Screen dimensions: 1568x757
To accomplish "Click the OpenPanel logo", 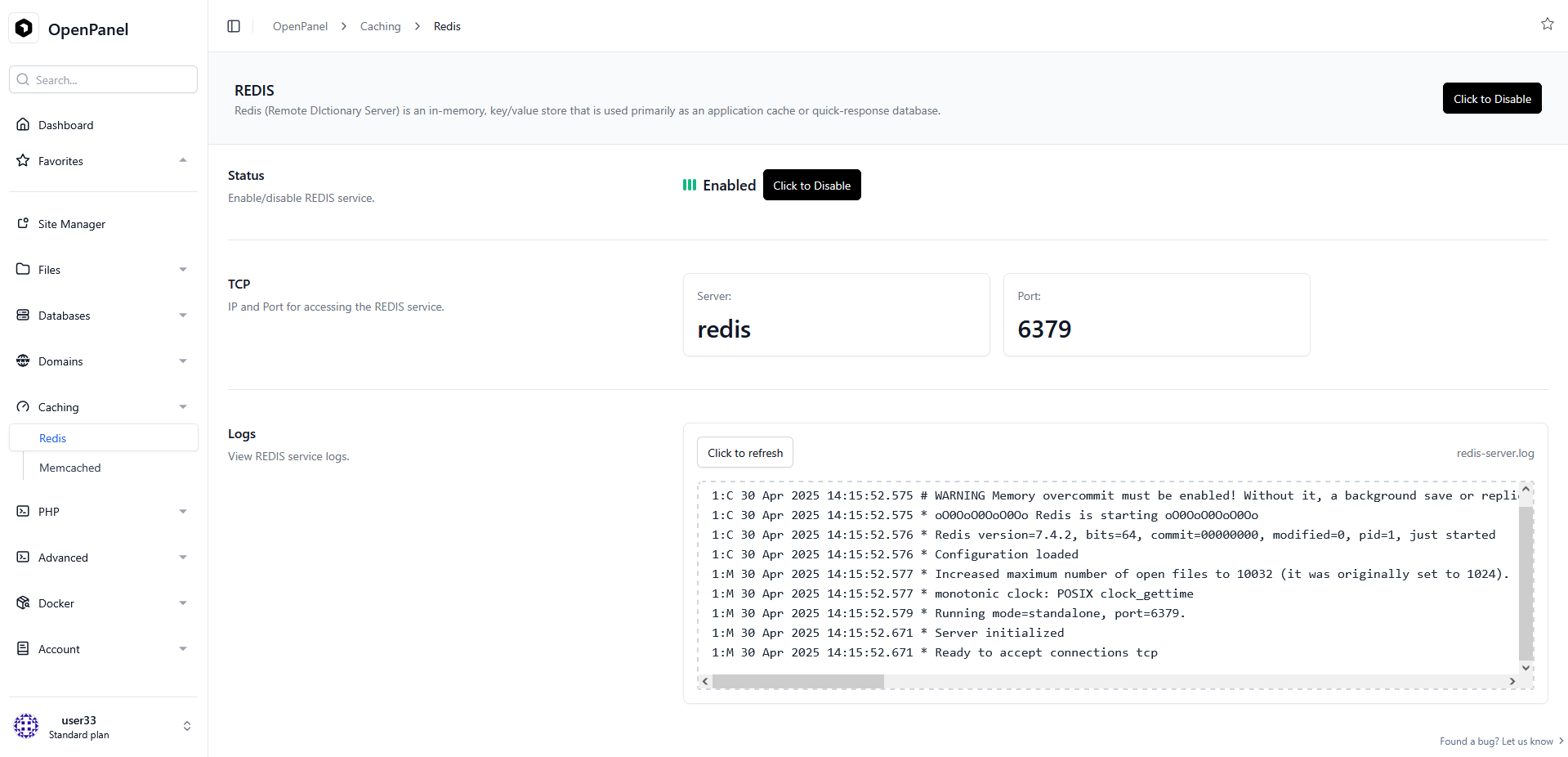I will (24, 27).
